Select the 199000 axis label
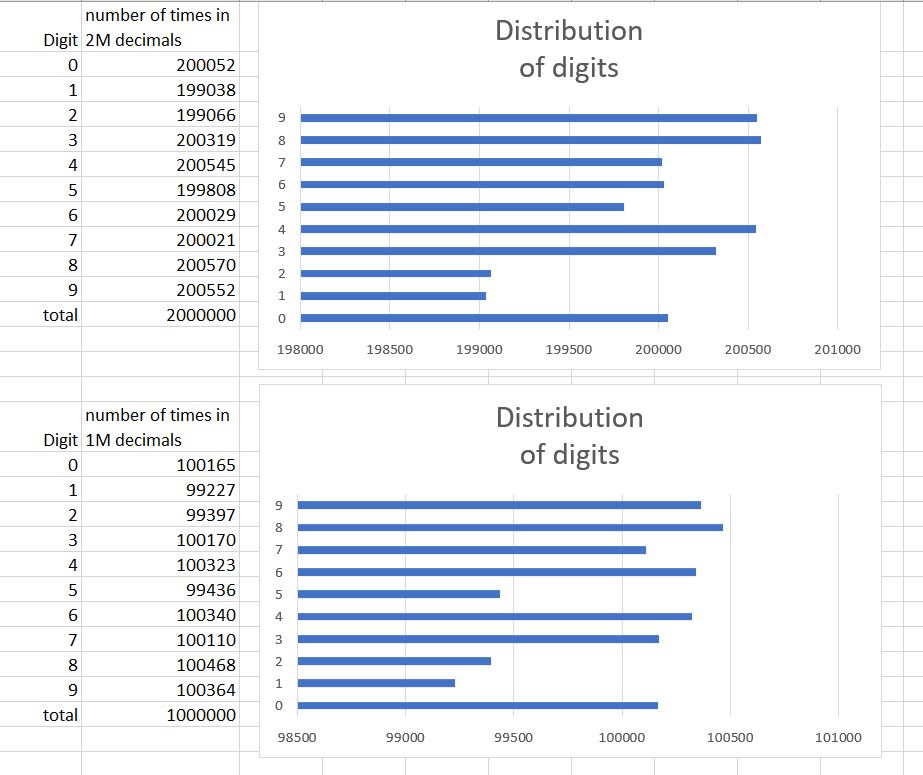This screenshot has height=775, width=923. tap(479, 350)
